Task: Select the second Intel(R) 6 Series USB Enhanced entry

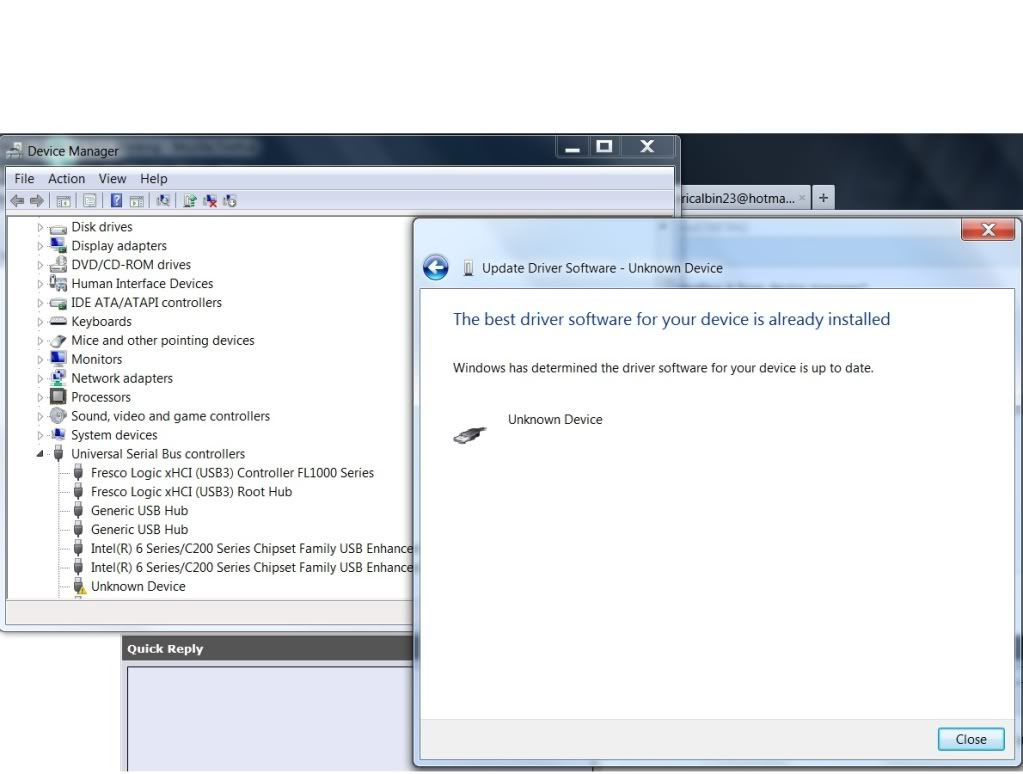Action: pos(251,567)
